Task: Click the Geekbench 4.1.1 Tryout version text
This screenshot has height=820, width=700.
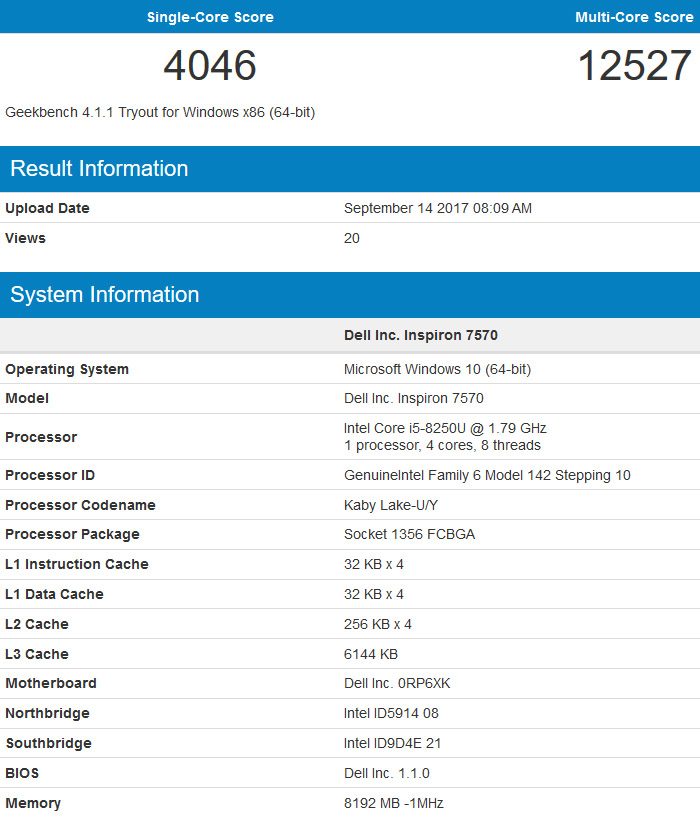Action: point(160,112)
